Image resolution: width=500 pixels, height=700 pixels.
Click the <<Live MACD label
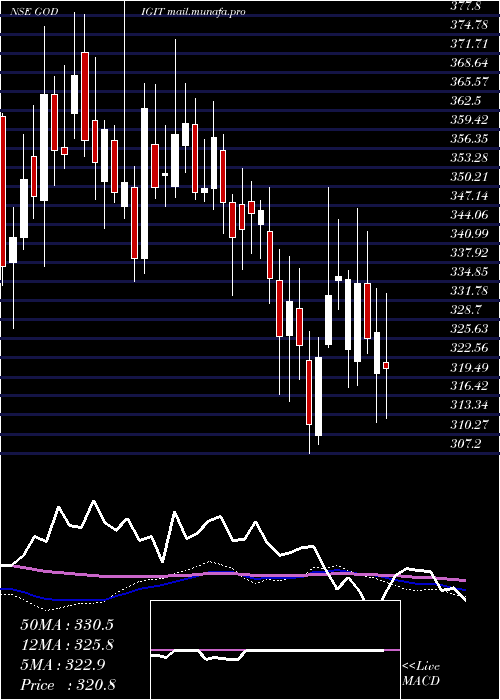click(421, 674)
